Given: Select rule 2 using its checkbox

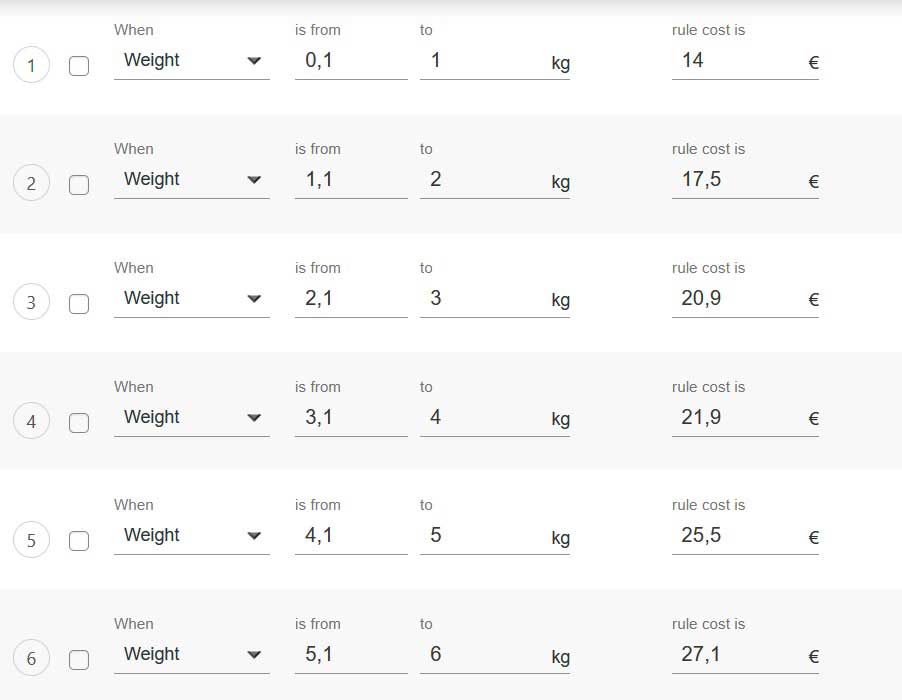Looking at the screenshot, I should coord(79,185).
